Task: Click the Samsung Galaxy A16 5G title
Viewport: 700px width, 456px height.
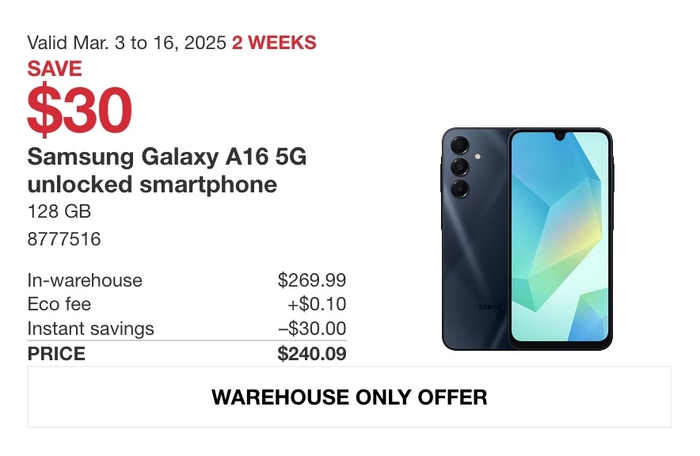Action: 167,157
